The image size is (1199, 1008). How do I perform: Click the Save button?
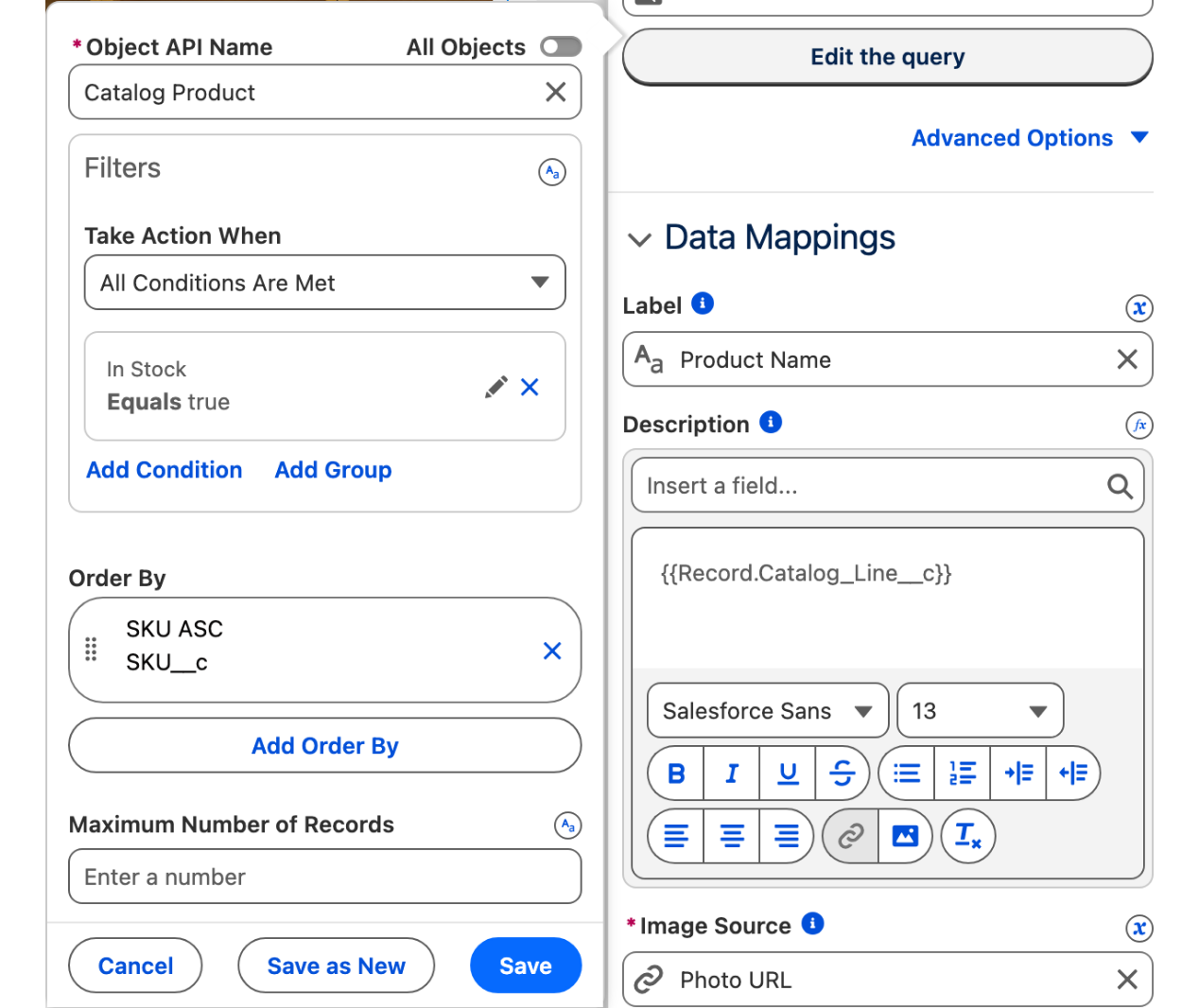point(526,965)
